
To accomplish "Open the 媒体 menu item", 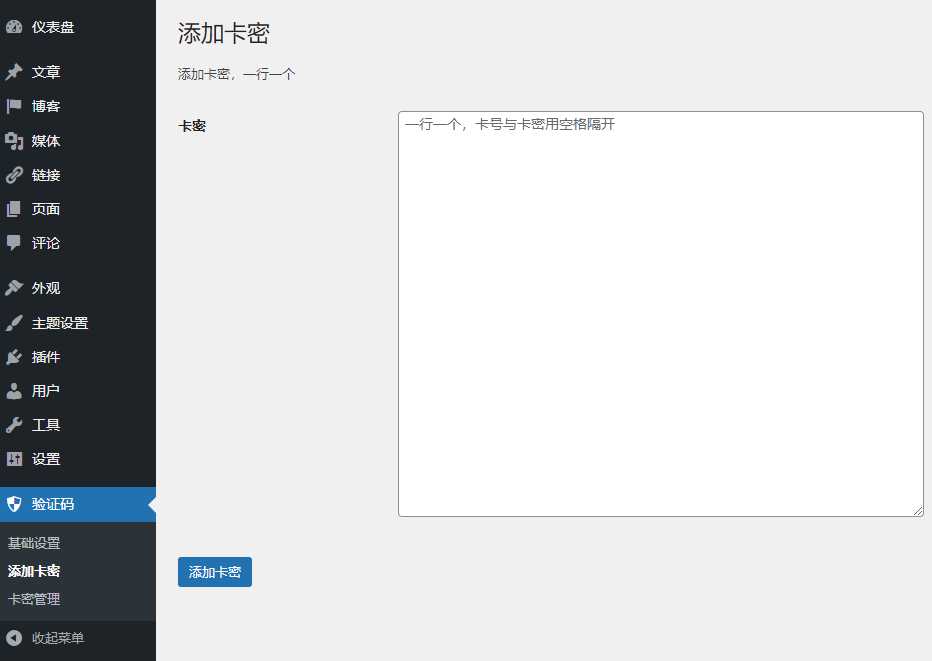I will click(78, 141).
